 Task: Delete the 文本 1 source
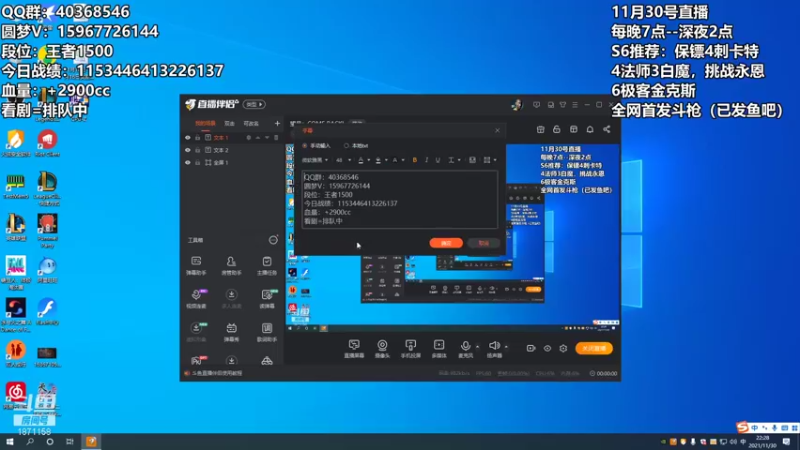tap(276, 138)
